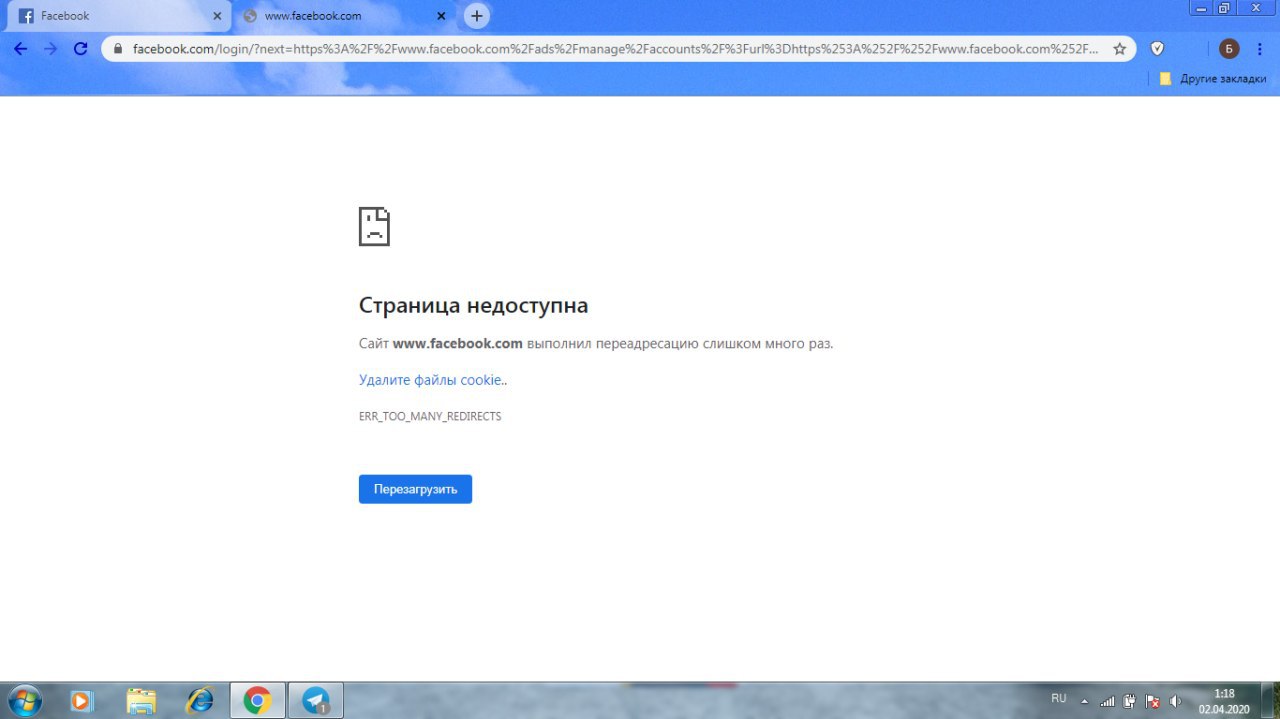Open the Action Center flag icon
1280x719 pixels.
pyautogui.click(x=1152, y=701)
